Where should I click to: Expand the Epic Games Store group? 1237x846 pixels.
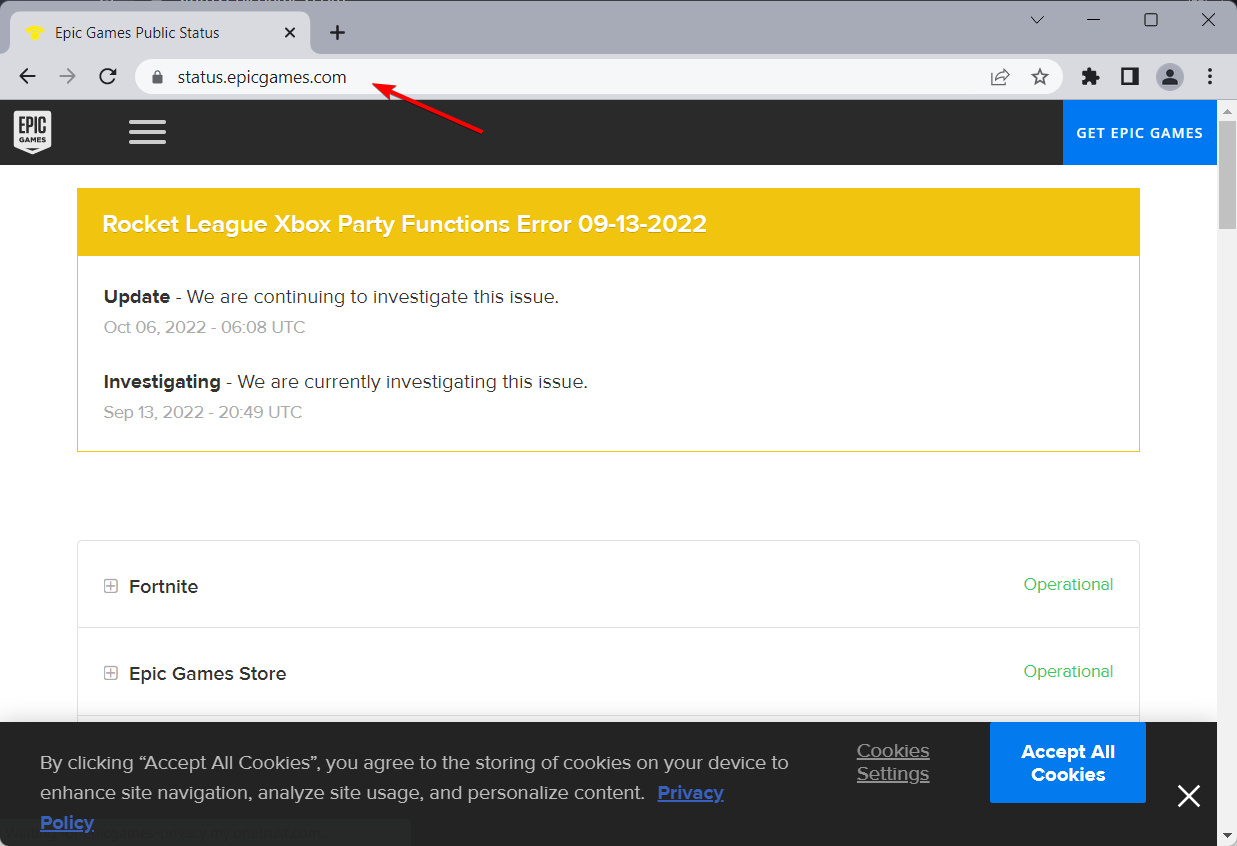[111, 673]
